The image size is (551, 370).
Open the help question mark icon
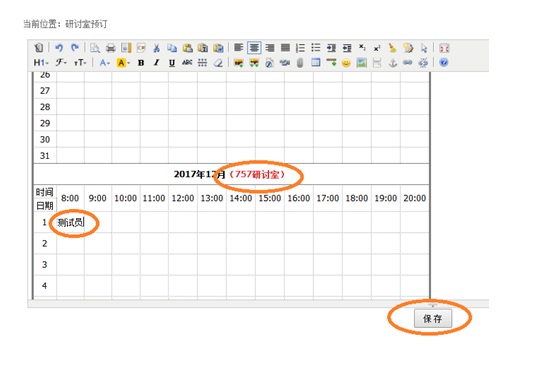pyautogui.click(x=444, y=63)
